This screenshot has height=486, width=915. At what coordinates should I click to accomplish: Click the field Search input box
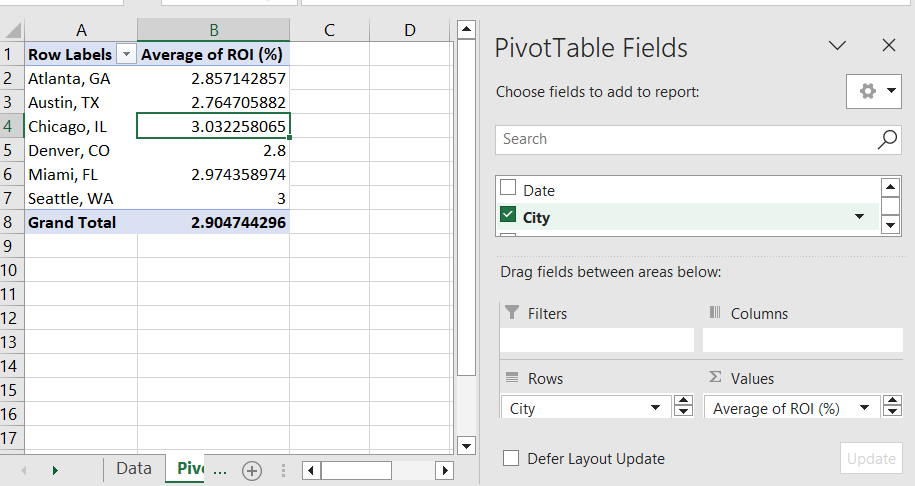[x=685, y=140]
